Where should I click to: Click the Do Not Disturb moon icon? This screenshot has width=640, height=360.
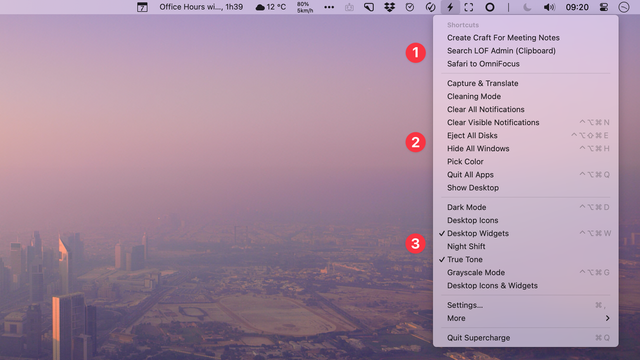pyautogui.click(x=527, y=7)
